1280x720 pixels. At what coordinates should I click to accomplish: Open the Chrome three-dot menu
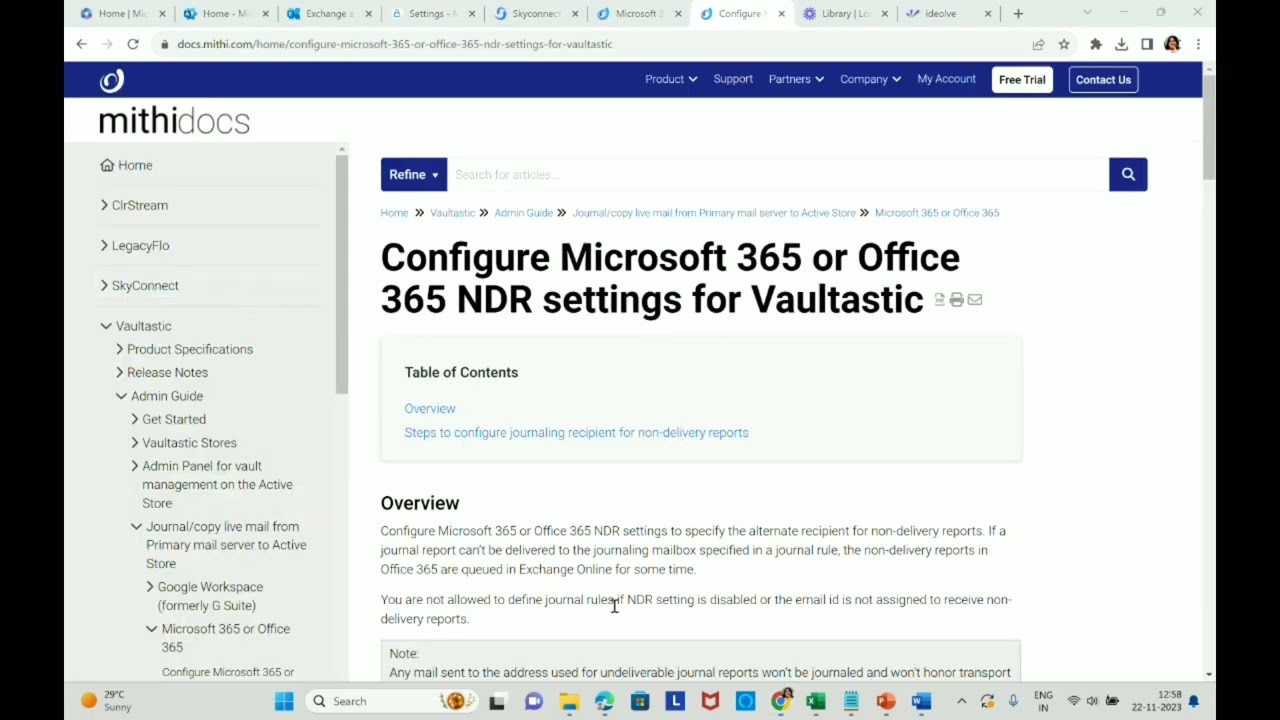[x=1198, y=44]
